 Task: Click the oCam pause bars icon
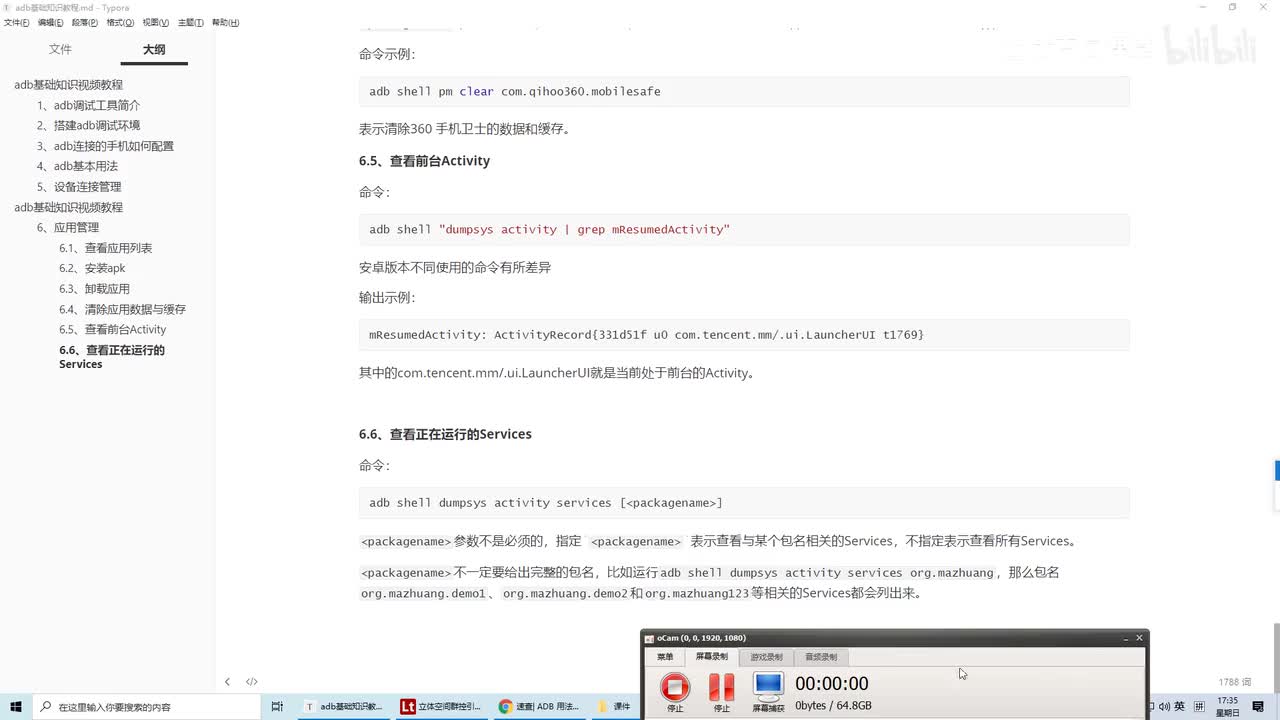pos(721,687)
